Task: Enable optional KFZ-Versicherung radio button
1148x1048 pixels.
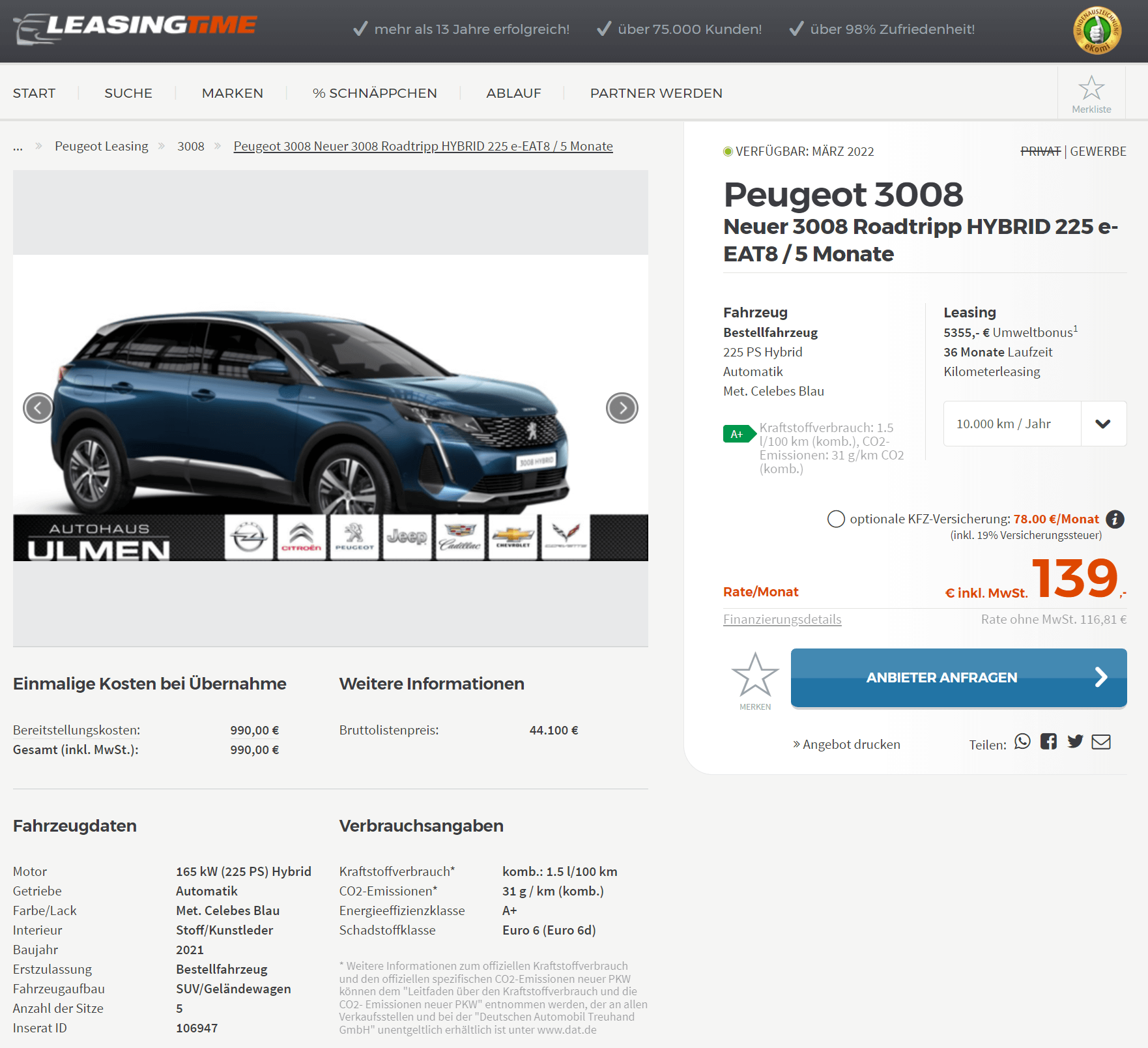Action: (836, 519)
